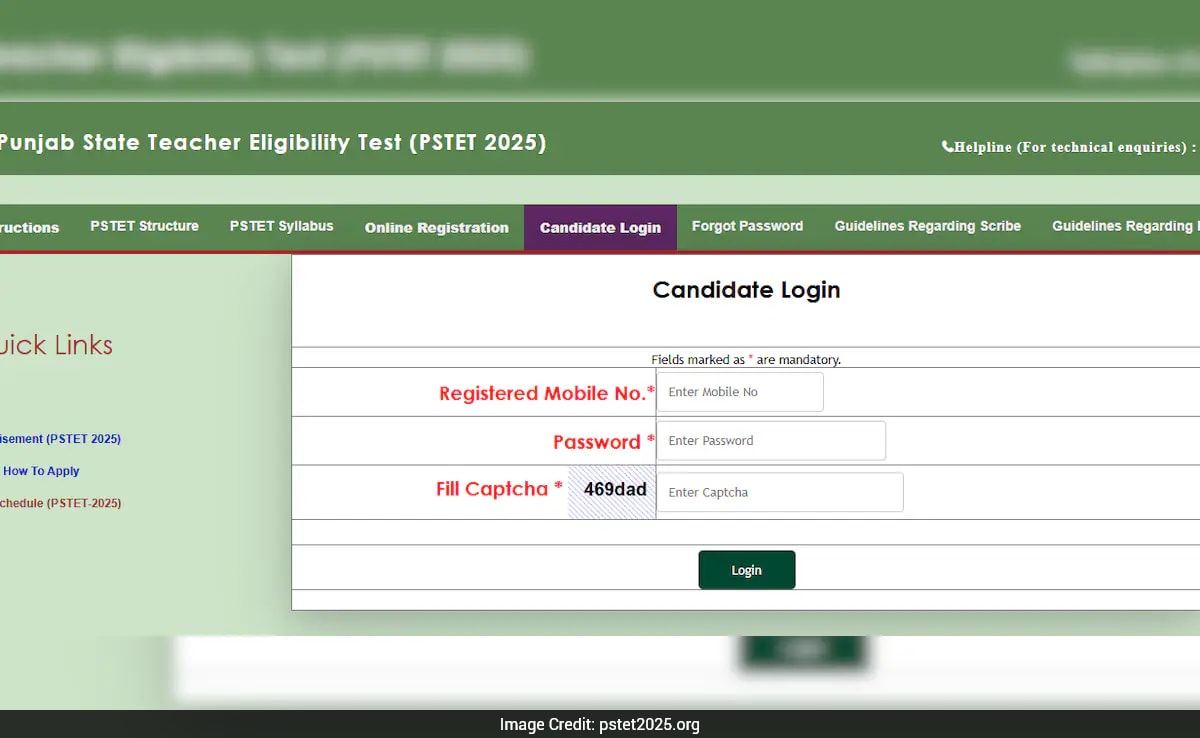This screenshot has height=738, width=1200.
Task: Click the helpline phone icon
Action: [947, 147]
